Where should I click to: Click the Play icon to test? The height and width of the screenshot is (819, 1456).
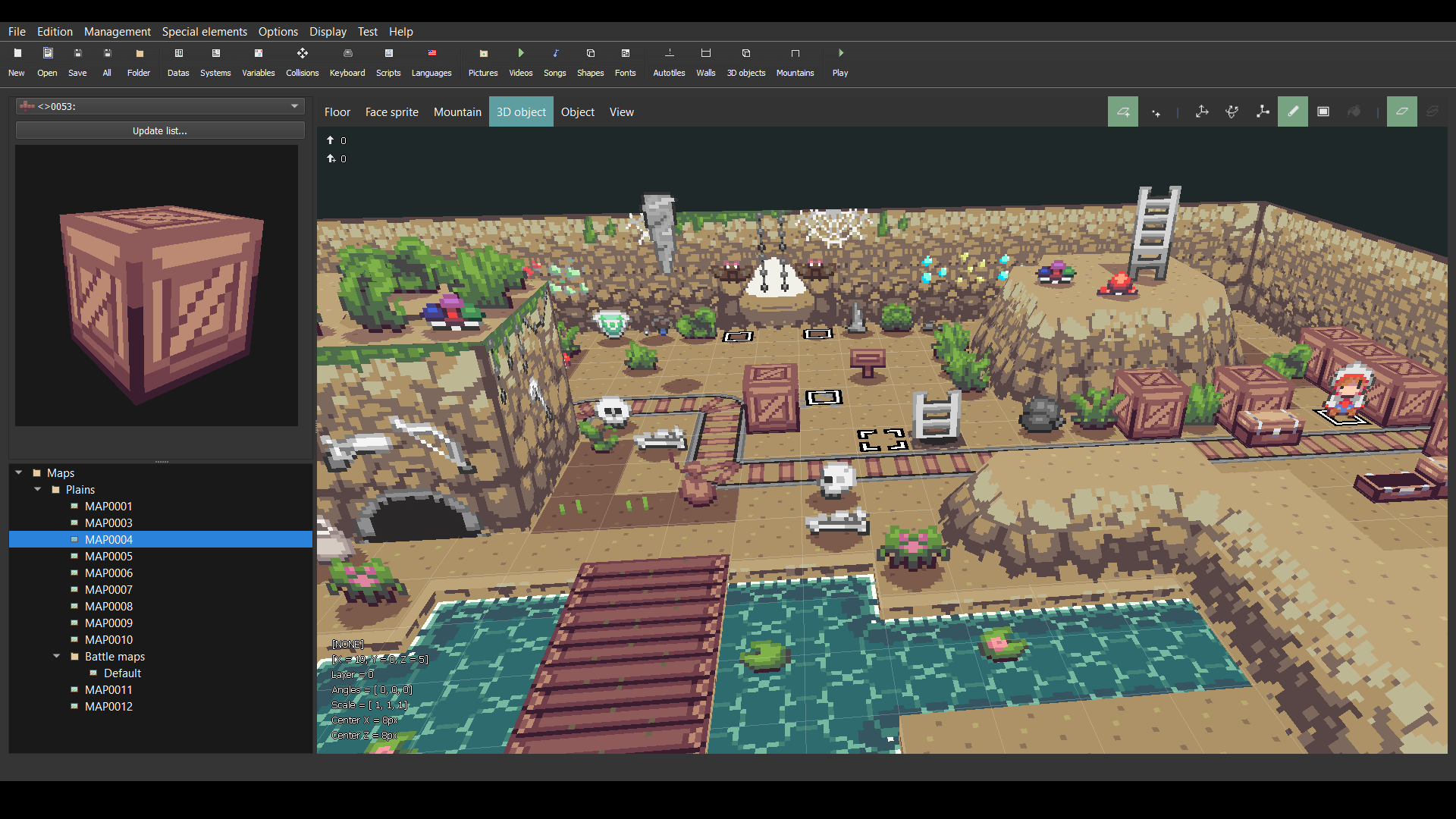pos(840,53)
